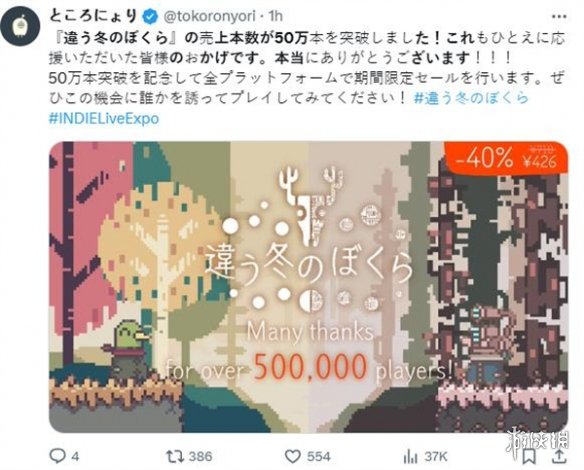Viewport: 584px width, 470px height.
Task: Click the ところにょり display name
Action: (94, 16)
